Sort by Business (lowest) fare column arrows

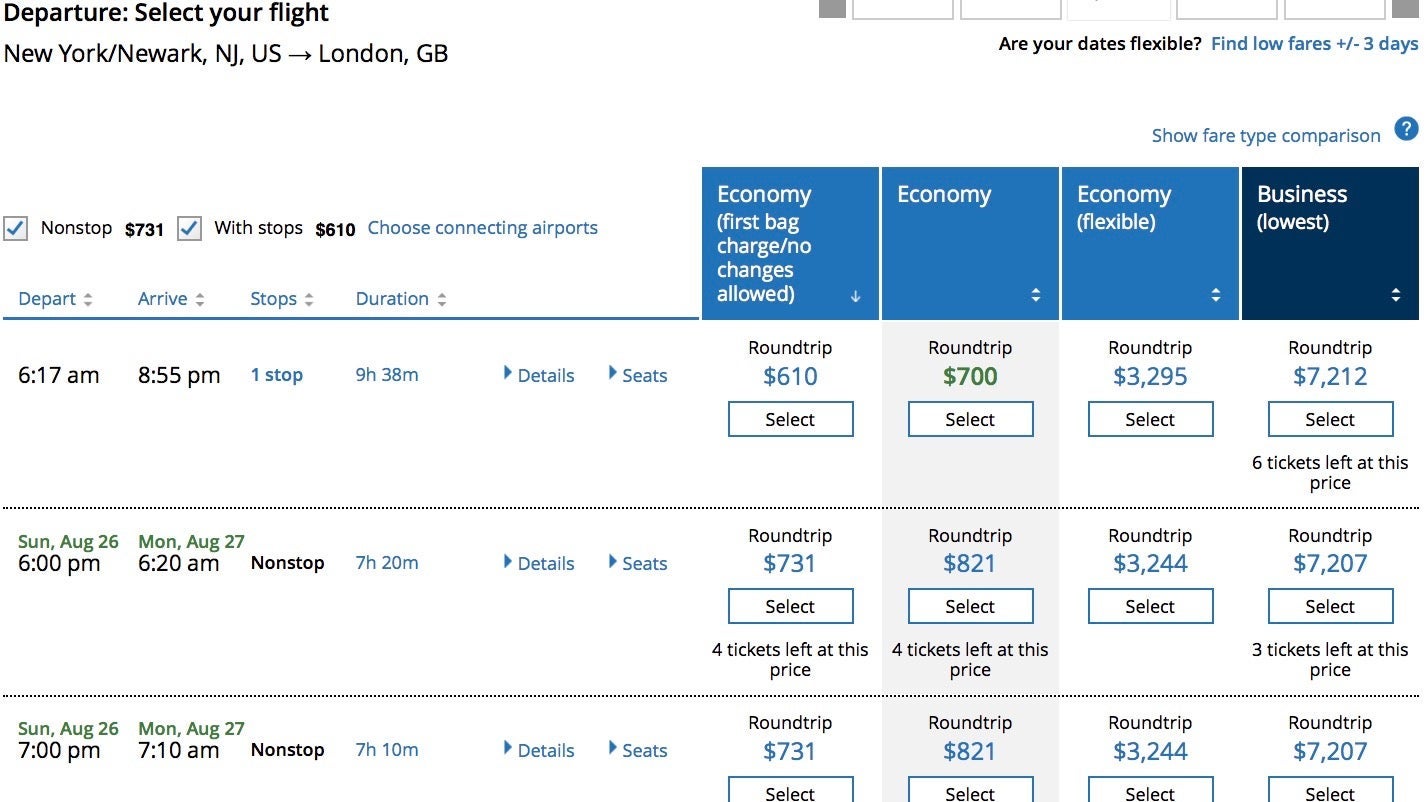1395,295
